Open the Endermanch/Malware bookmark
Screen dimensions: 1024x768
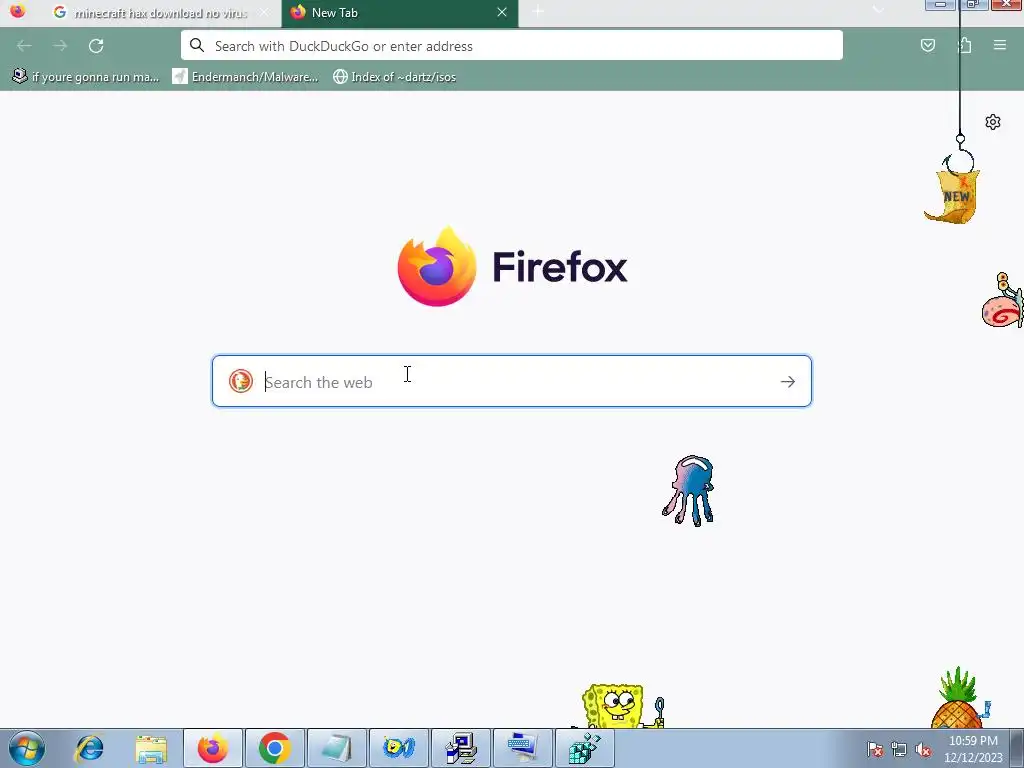245,77
